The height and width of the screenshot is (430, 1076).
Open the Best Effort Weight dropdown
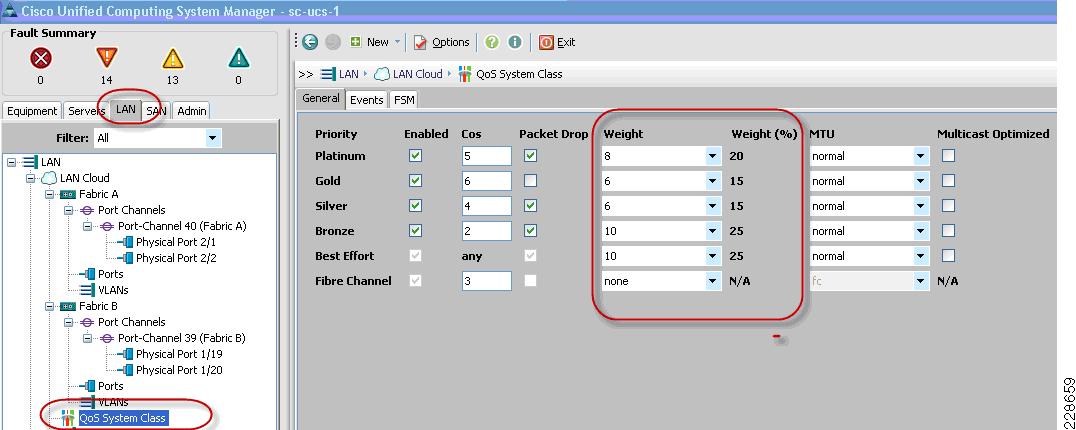(x=662, y=256)
